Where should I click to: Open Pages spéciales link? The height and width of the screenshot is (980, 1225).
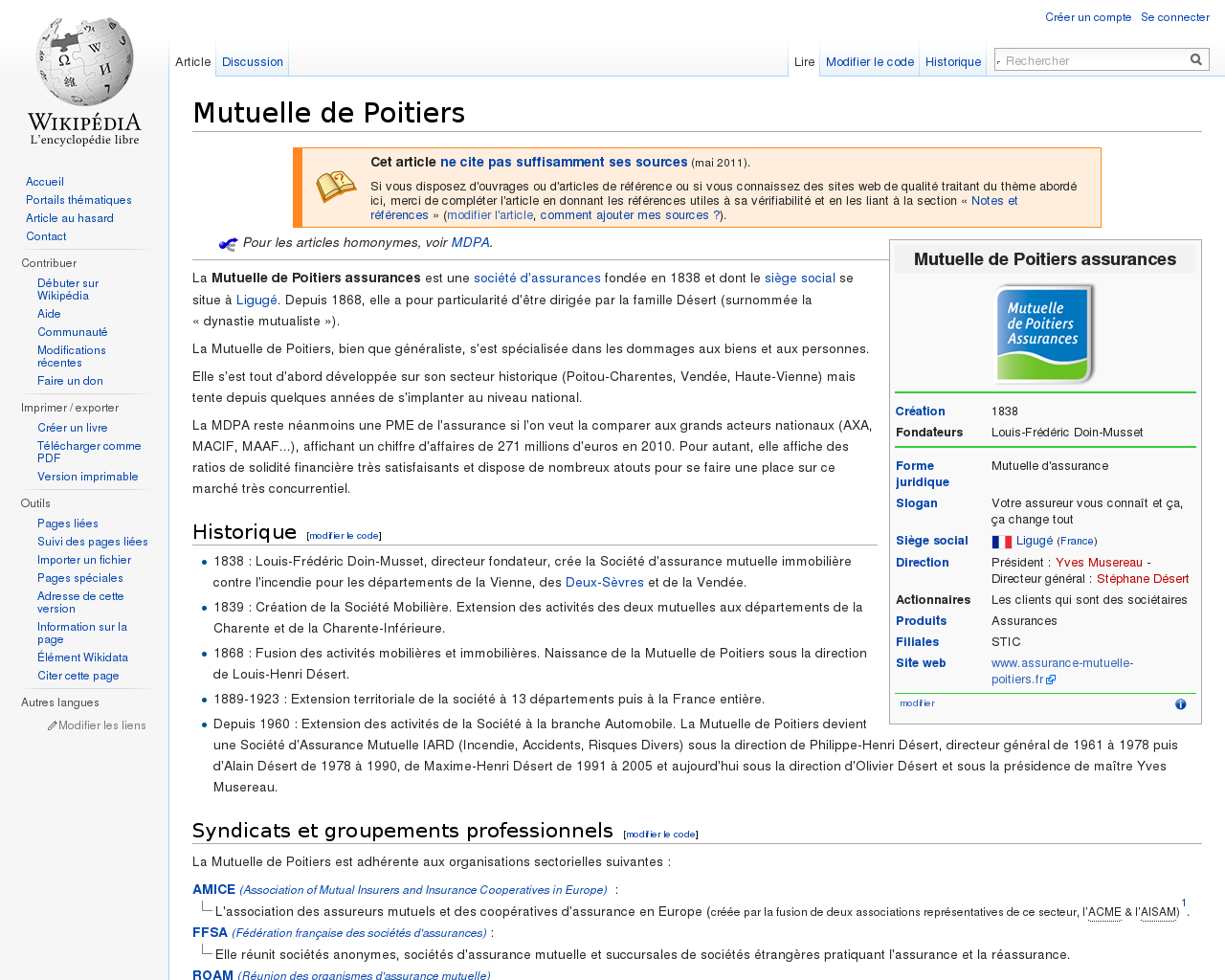pos(80,578)
